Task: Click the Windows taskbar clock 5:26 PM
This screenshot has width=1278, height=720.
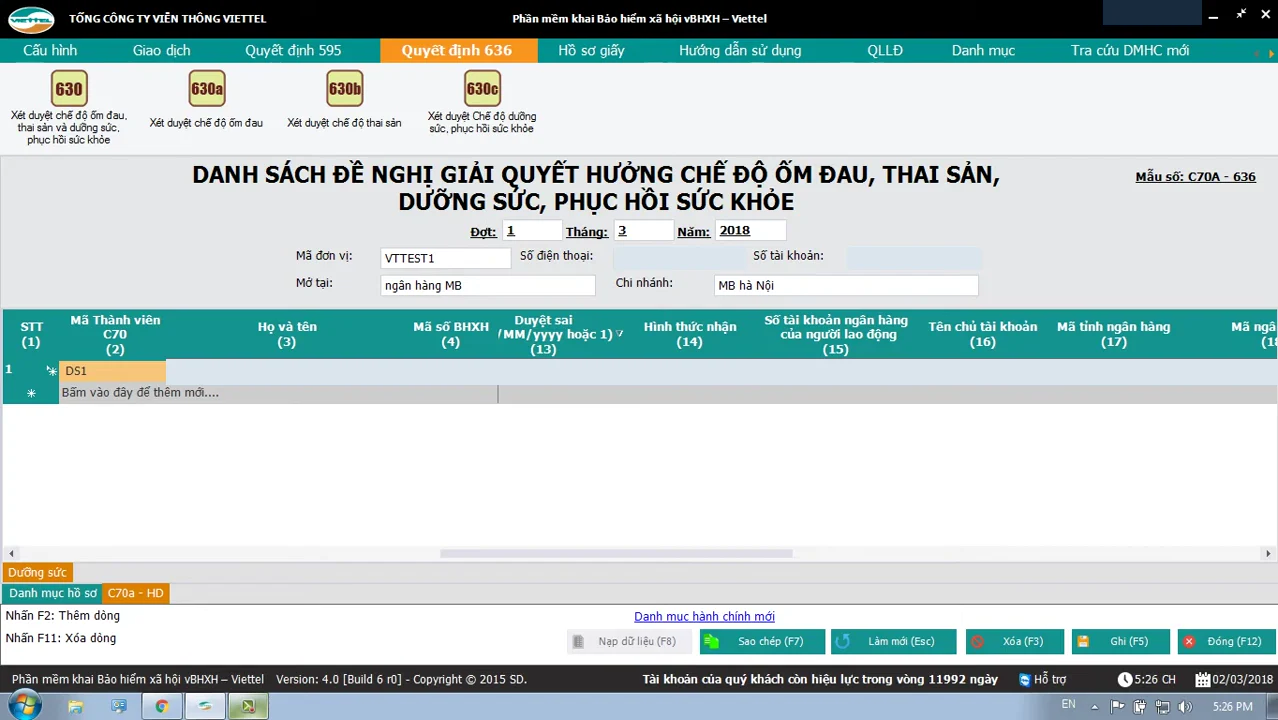Action: tap(1232, 707)
